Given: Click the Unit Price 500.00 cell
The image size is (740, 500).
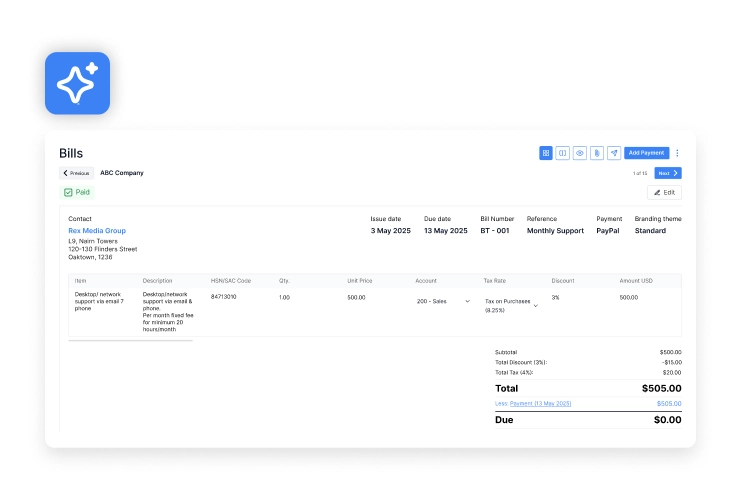Looking at the screenshot, I should pyautogui.click(x=356, y=297).
